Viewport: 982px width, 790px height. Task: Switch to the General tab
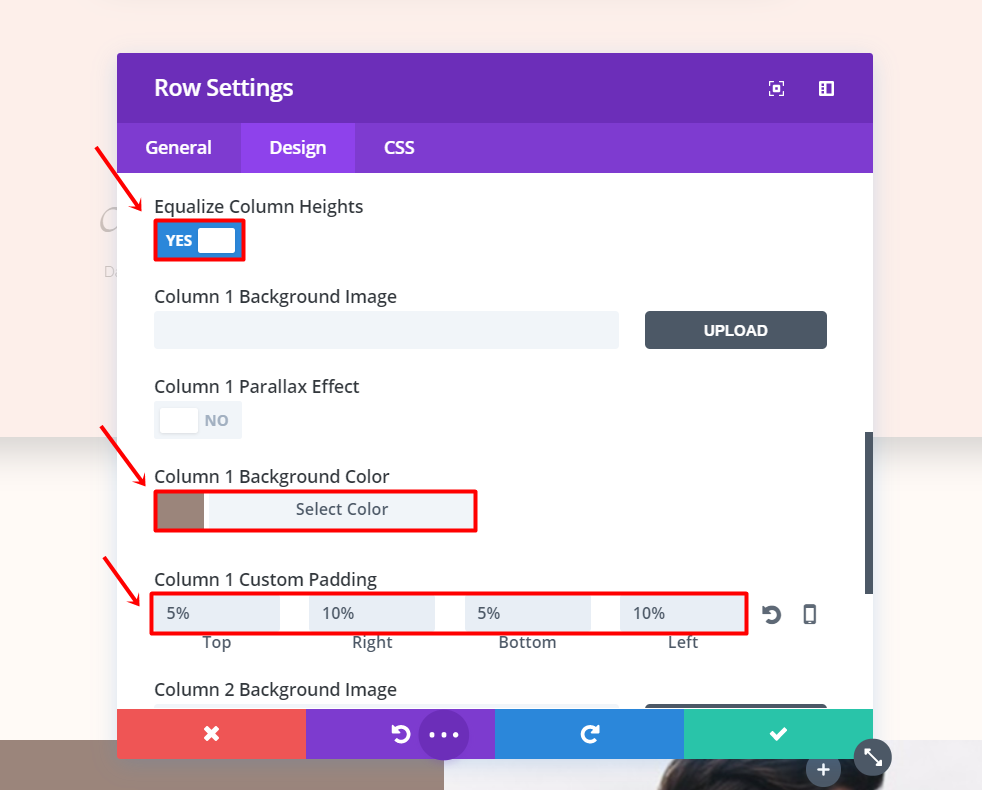pos(178,148)
